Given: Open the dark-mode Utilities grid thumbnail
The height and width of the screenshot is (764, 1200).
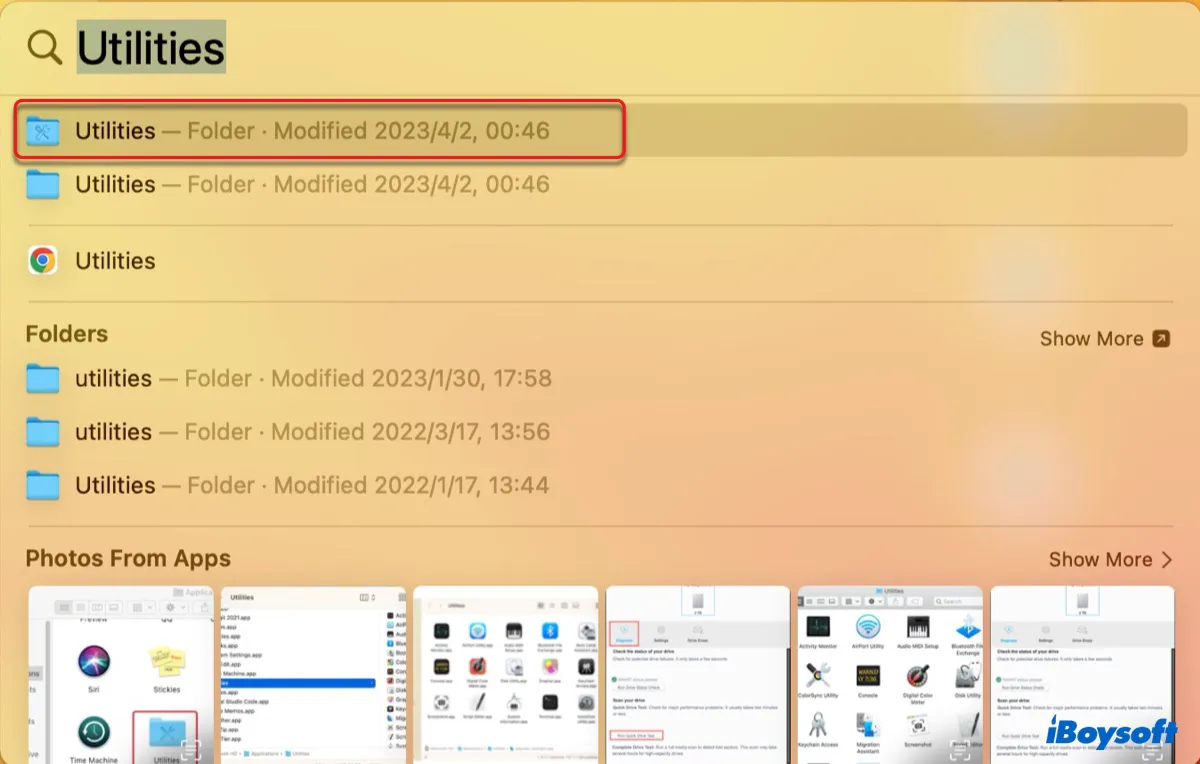Looking at the screenshot, I should point(505,674).
